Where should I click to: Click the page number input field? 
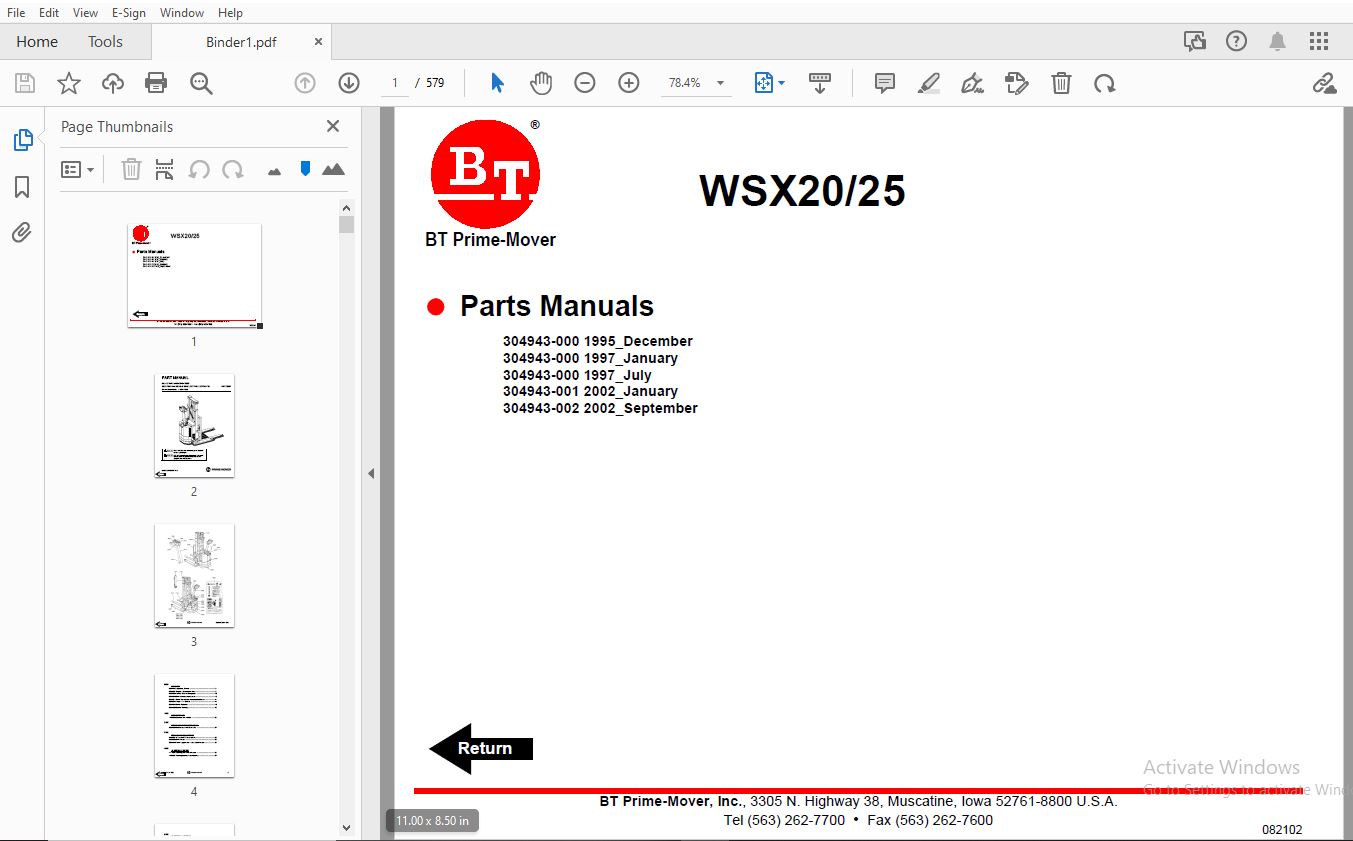click(395, 83)
